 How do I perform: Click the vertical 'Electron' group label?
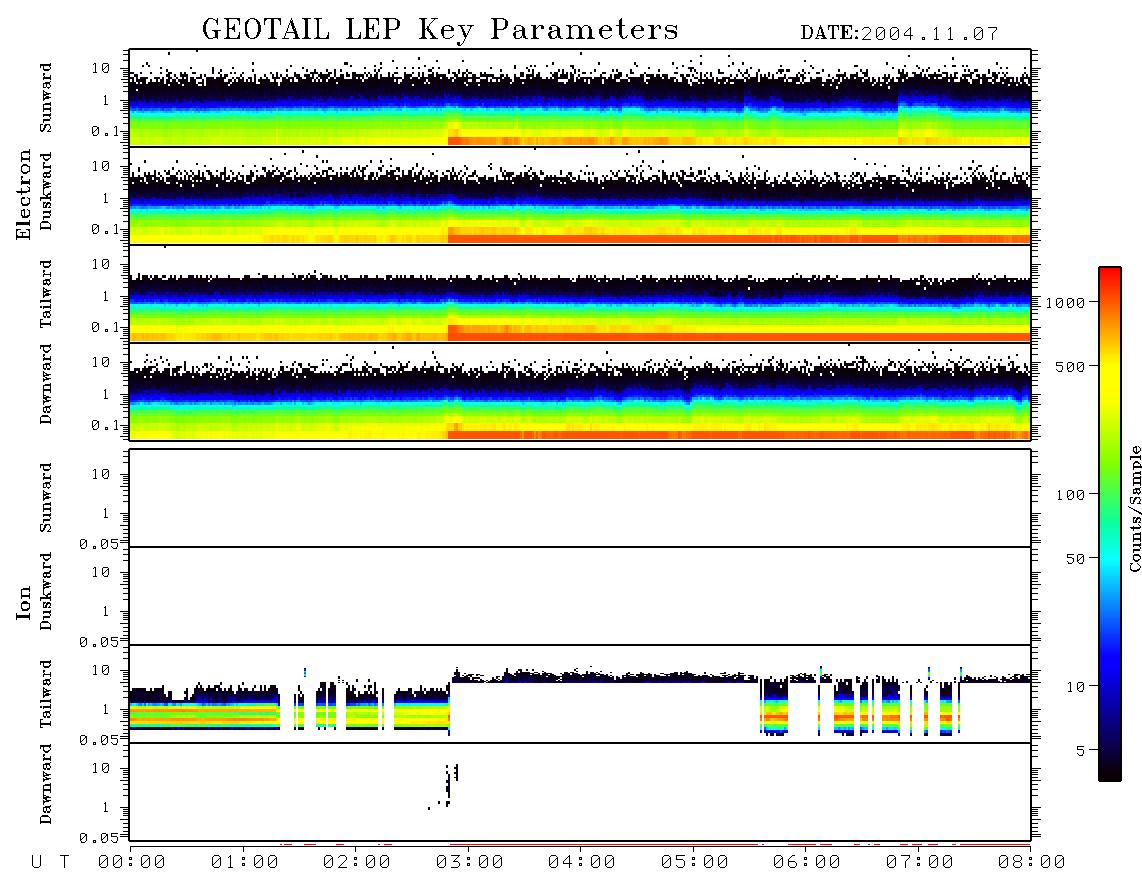pos(24,194)
